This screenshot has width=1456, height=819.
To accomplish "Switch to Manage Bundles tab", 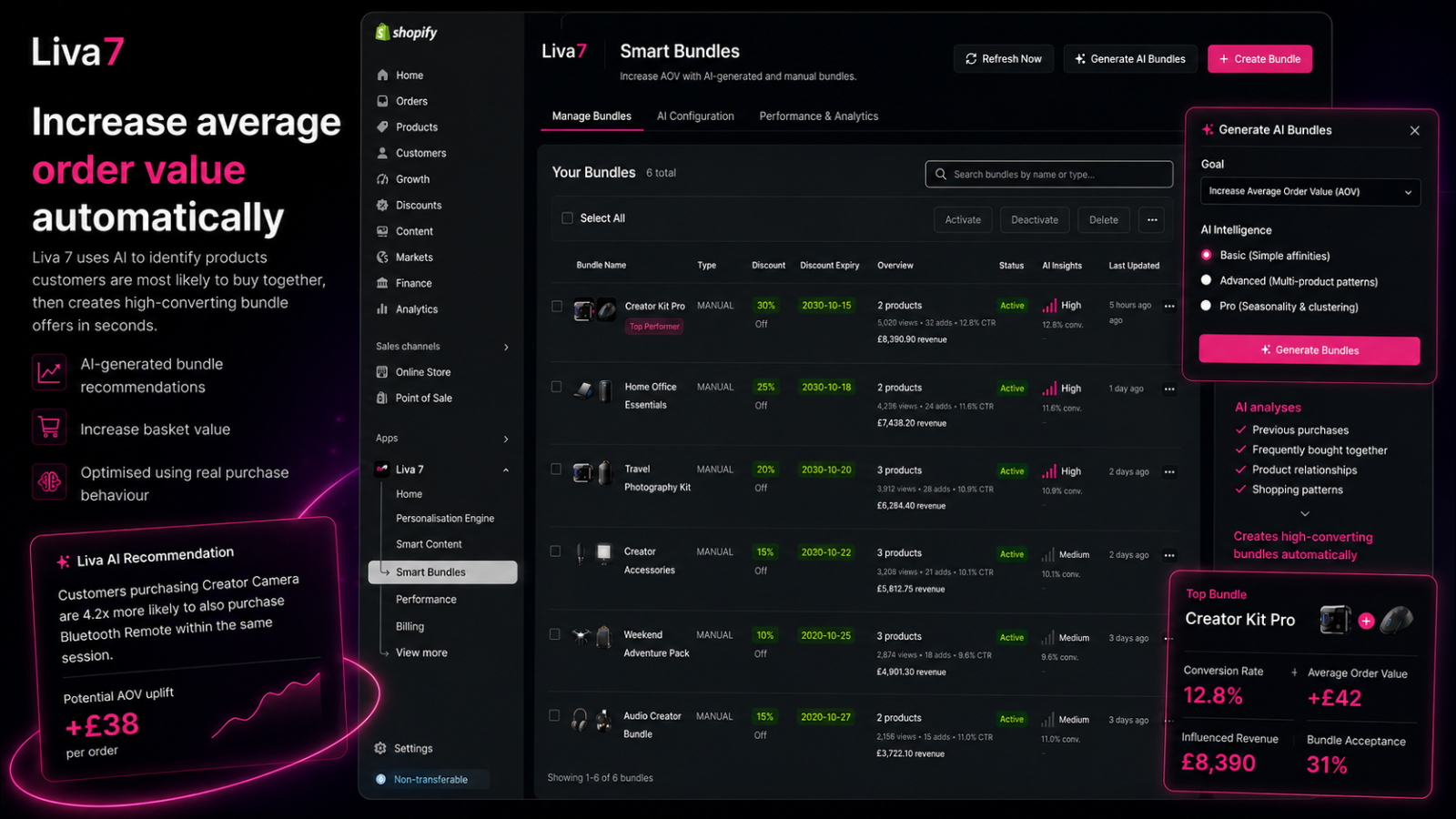I will 591,116.
